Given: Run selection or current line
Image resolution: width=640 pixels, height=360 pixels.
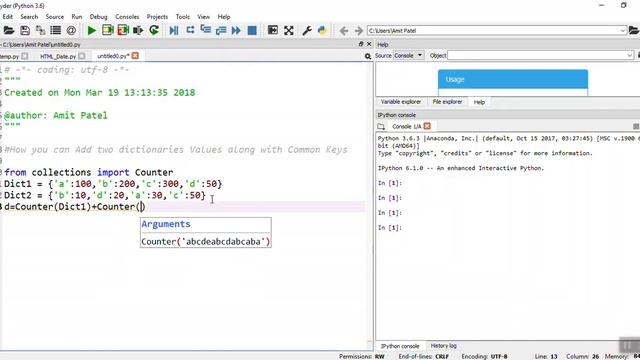Looking at the screenshot, I should click(x=138, y=30).
